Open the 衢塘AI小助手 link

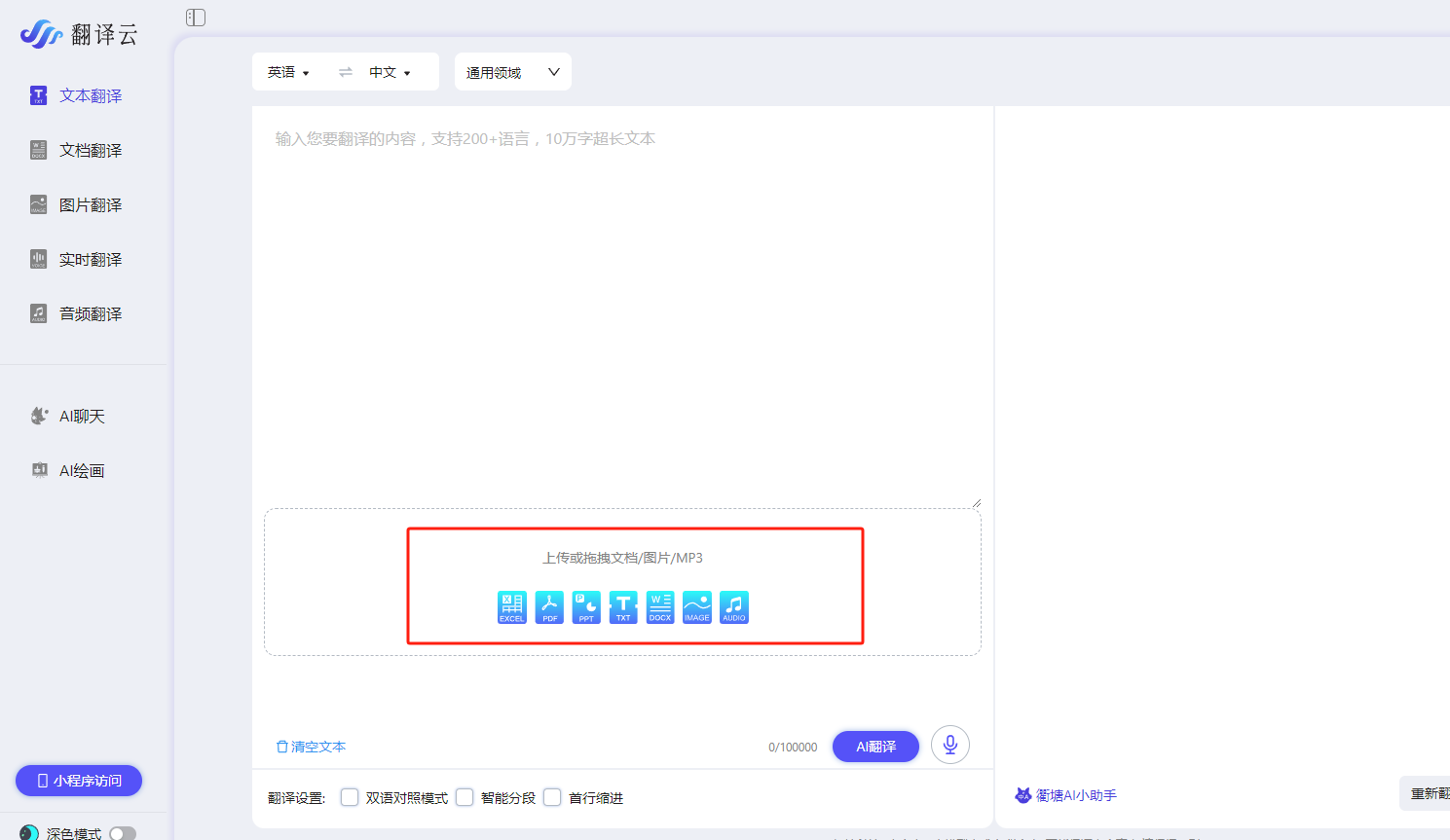1065,795
